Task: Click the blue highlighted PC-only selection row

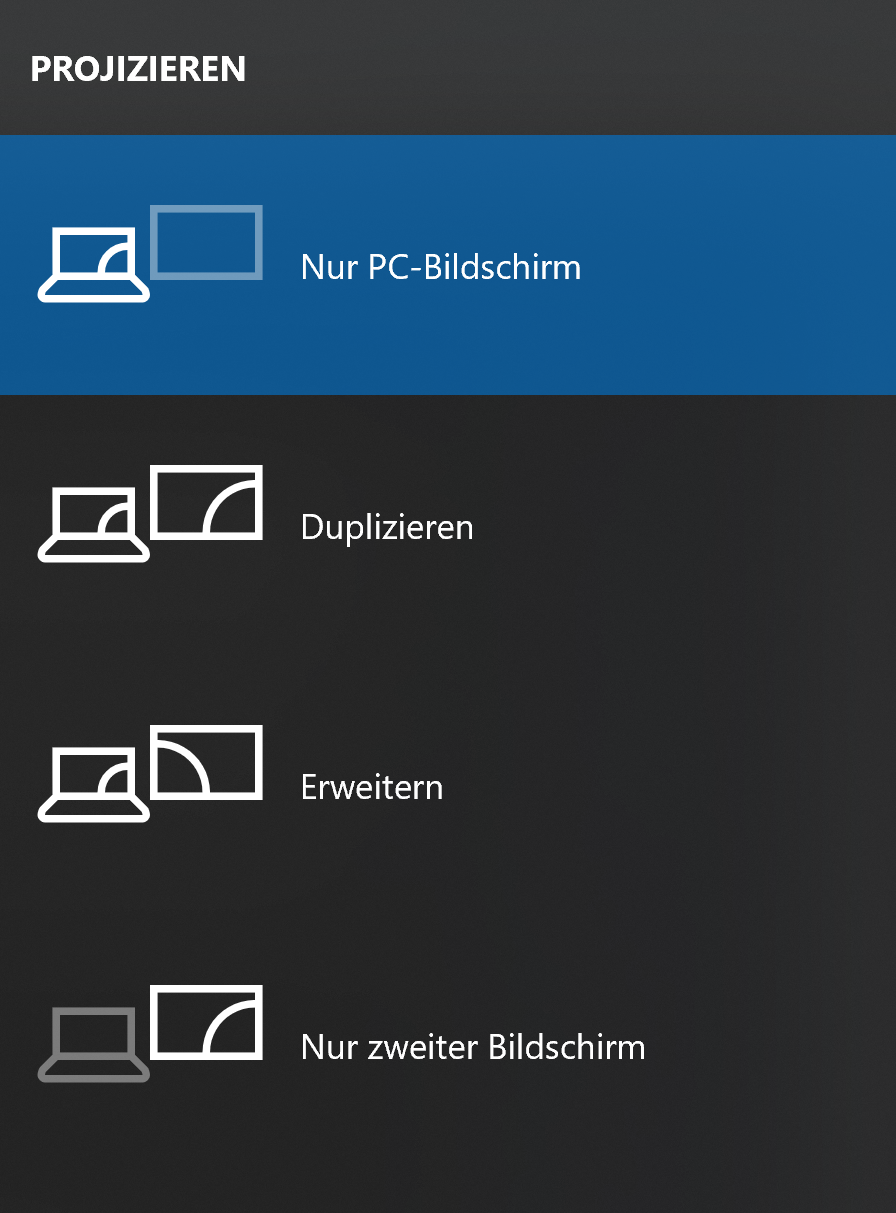Action: point(448,265)
